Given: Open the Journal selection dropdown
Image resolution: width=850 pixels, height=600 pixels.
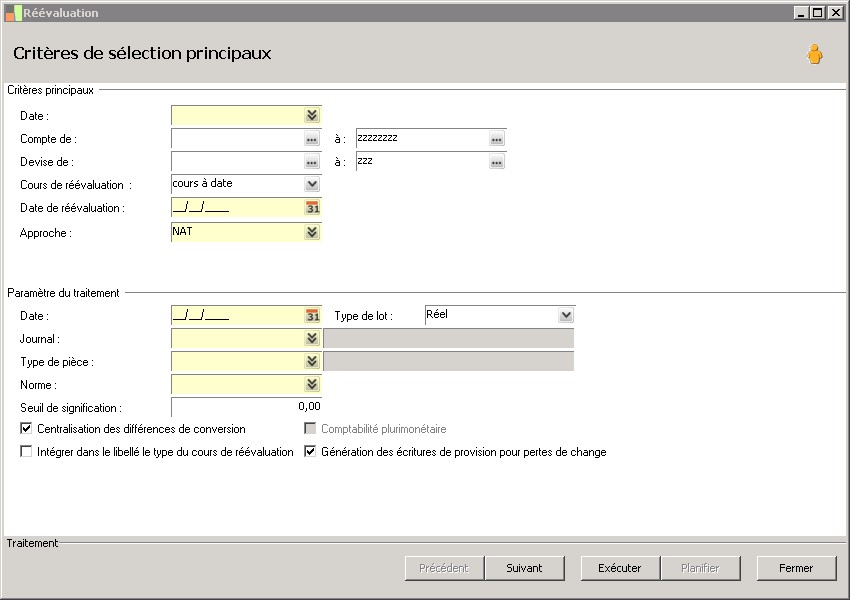Looking at the screenshot, I should (312, 339).
